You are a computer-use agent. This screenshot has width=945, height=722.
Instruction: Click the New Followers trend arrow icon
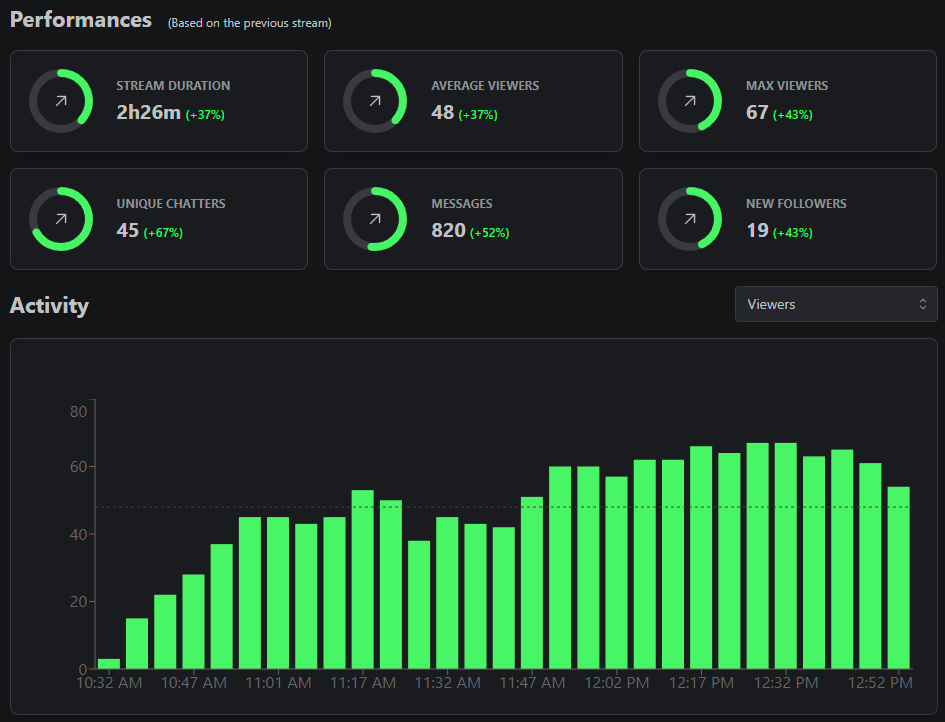click(x=690, y=219)
